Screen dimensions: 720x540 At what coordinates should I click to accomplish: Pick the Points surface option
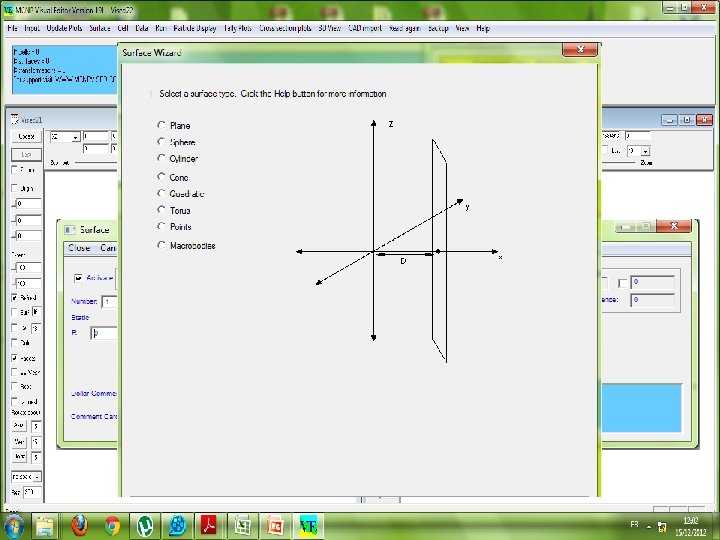[161, 226]
